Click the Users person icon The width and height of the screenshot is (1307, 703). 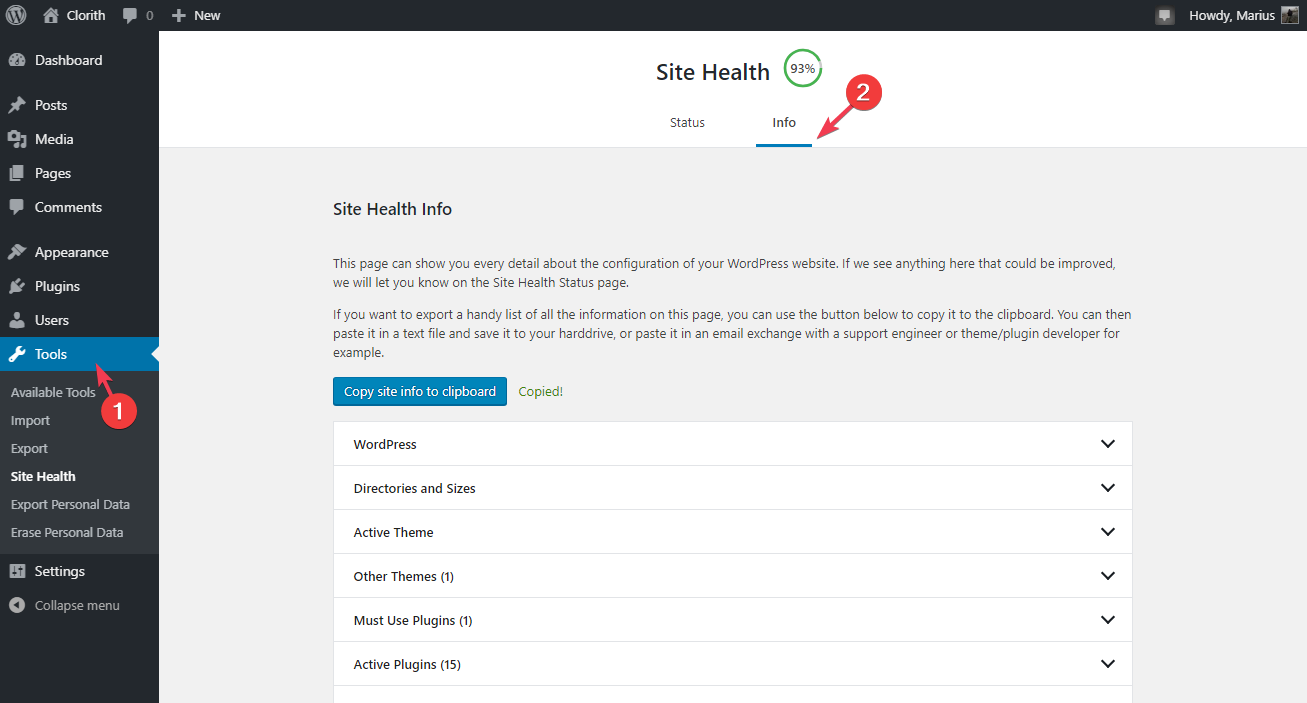tap(17, 320)
